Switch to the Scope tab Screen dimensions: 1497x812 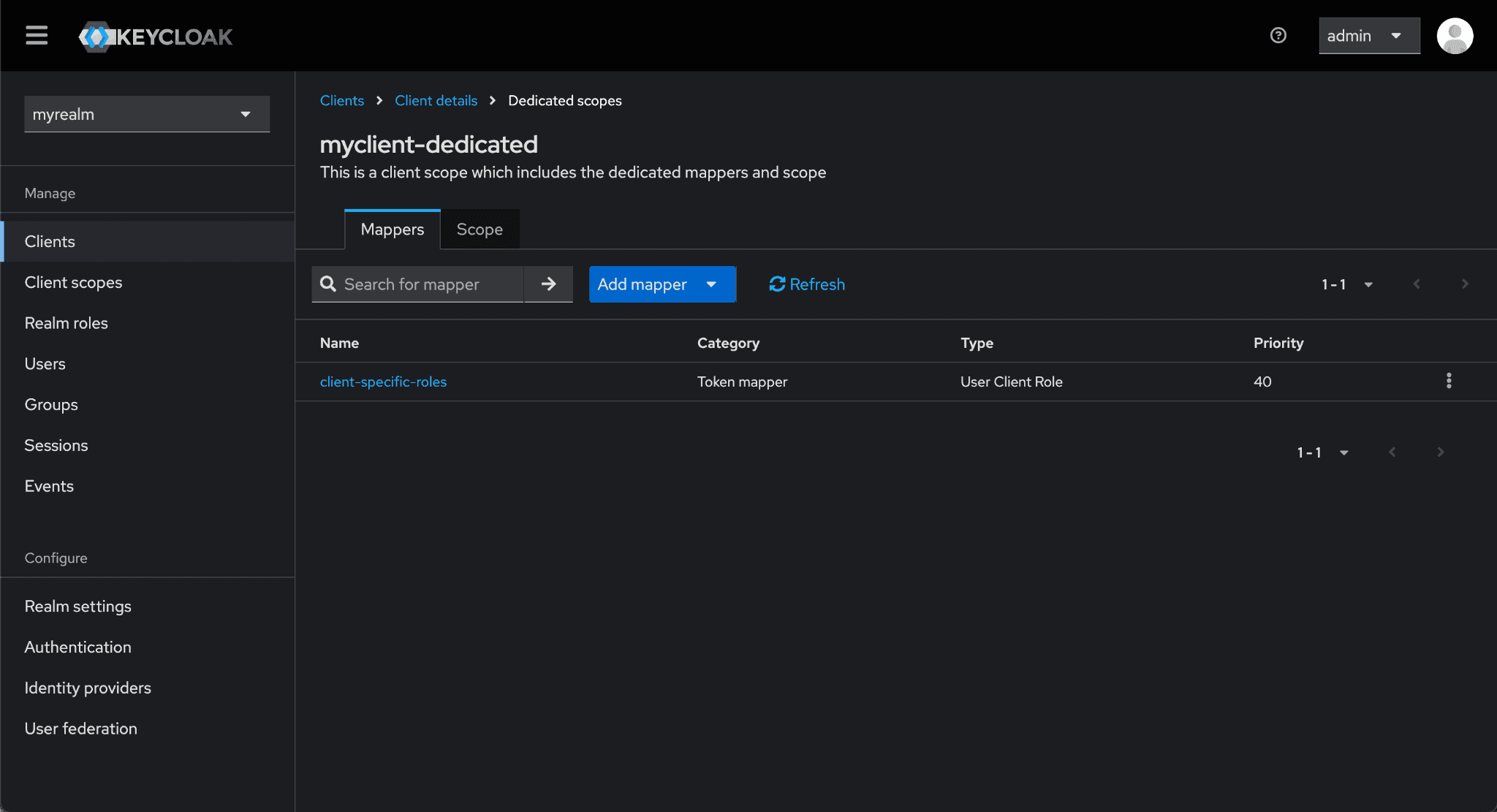pyautogui.click(x=480, y=229)
